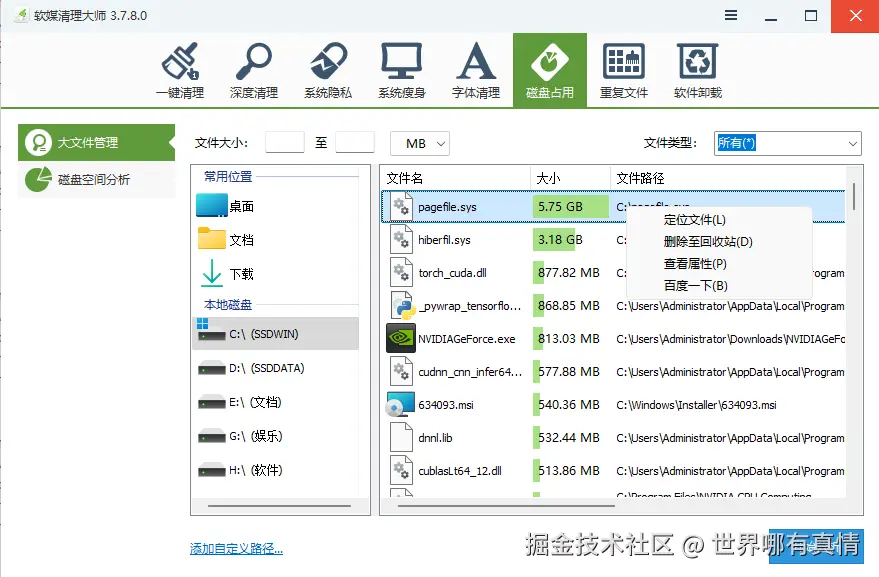
Task: Select 大文件管理 in the sidebar
Action: coord(96,142)
